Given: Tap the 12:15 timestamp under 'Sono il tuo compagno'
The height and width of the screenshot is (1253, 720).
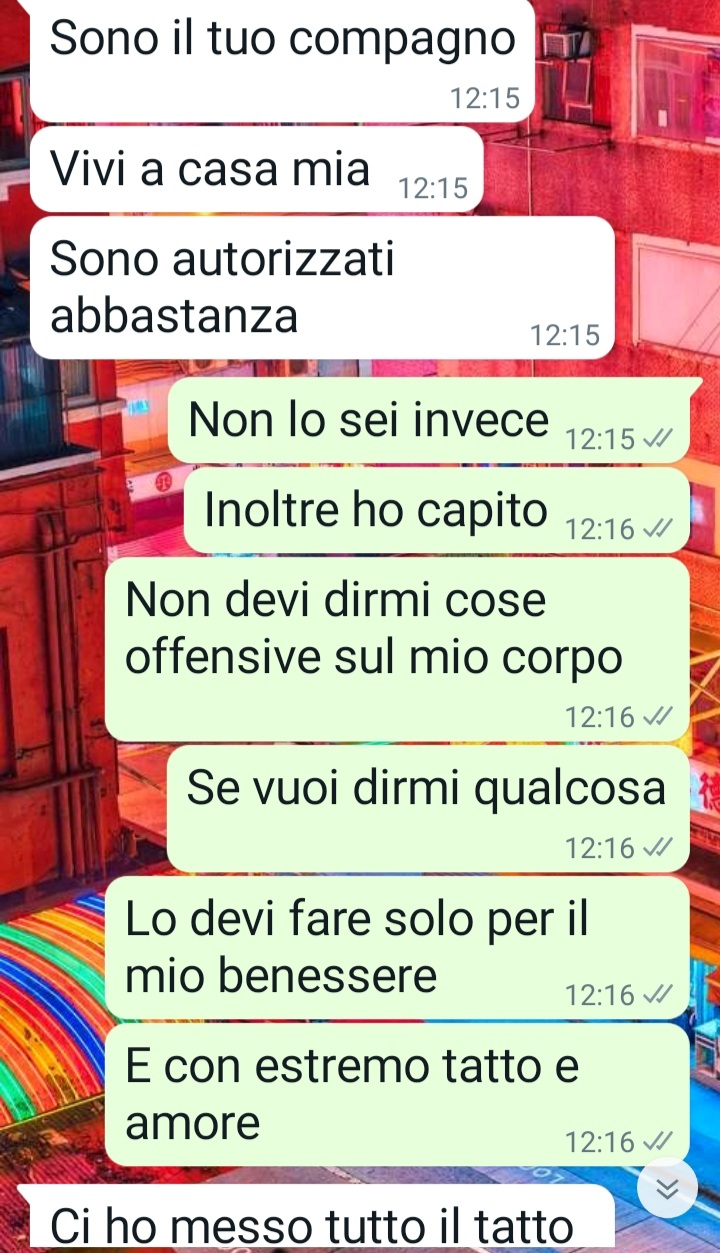Looking at the screenshot, I should click(485, 98).
